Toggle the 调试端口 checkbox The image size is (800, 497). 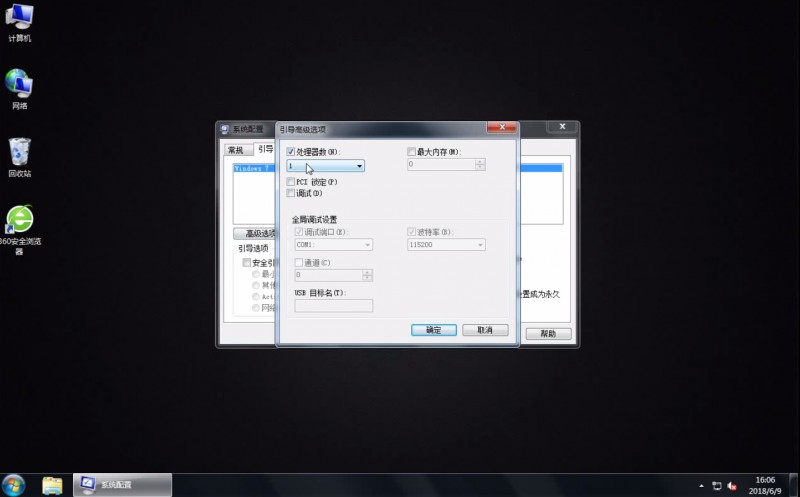point(299,232)
